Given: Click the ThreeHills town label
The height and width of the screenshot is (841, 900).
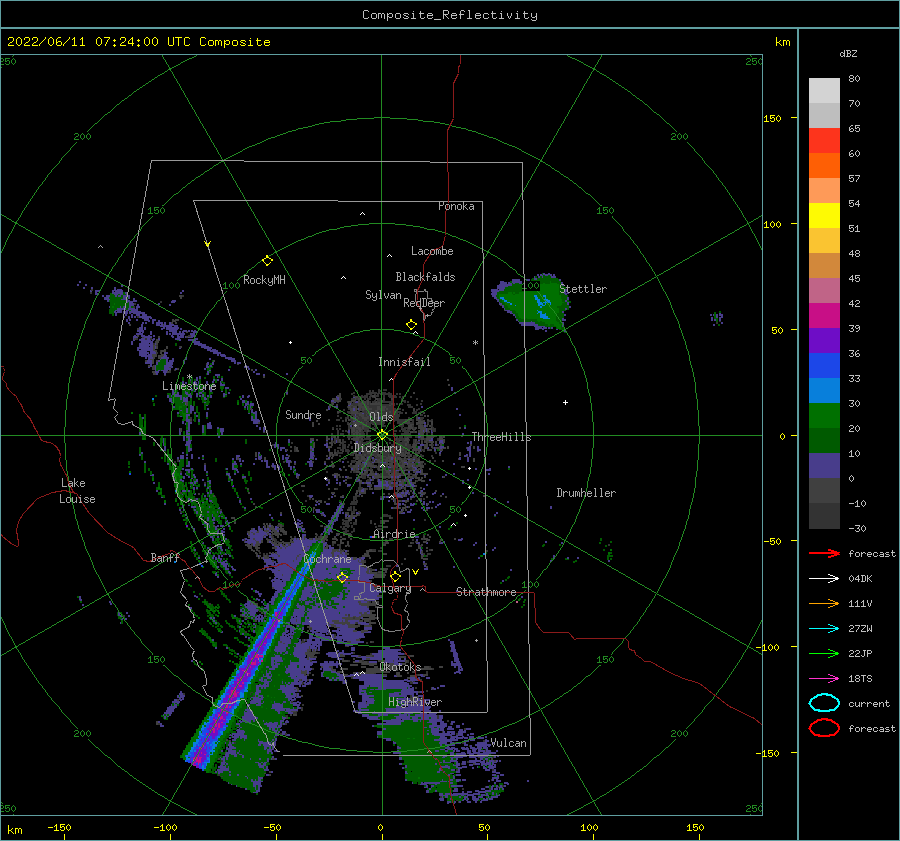Looking at the screenshot, I should (501, 437).
